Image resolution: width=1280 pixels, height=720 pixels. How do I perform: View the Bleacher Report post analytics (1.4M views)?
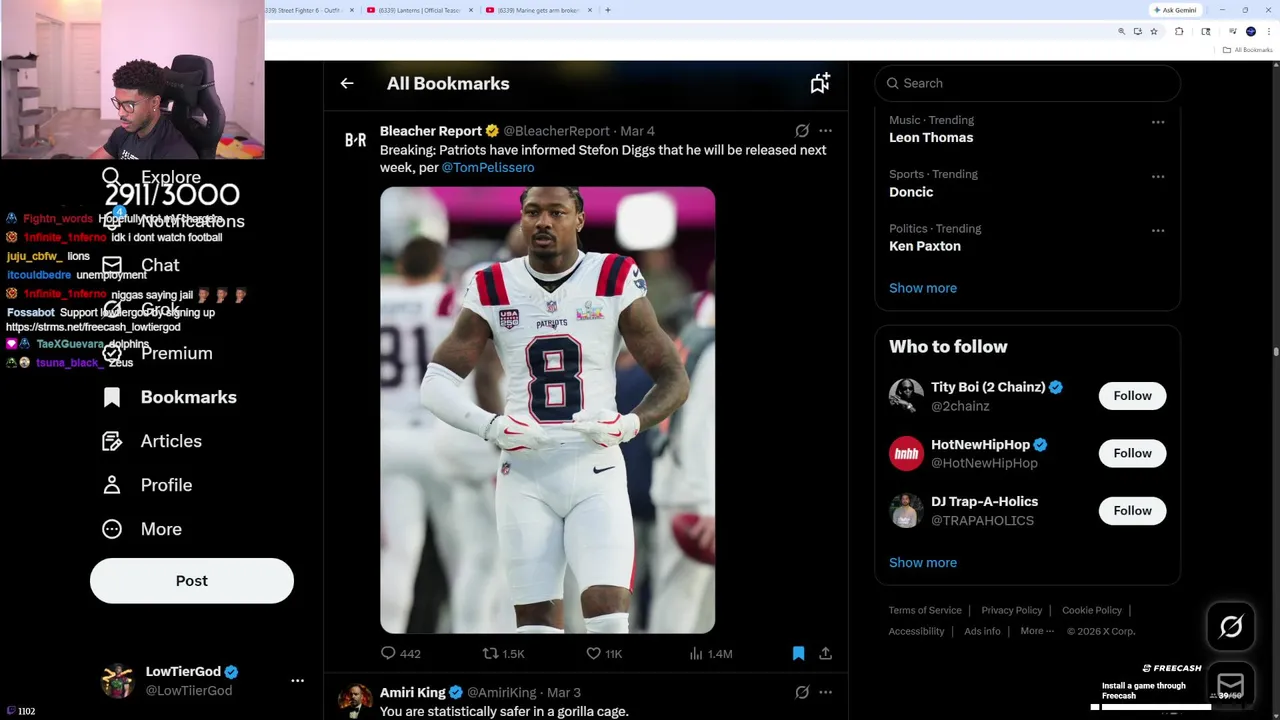pos(710,653)
